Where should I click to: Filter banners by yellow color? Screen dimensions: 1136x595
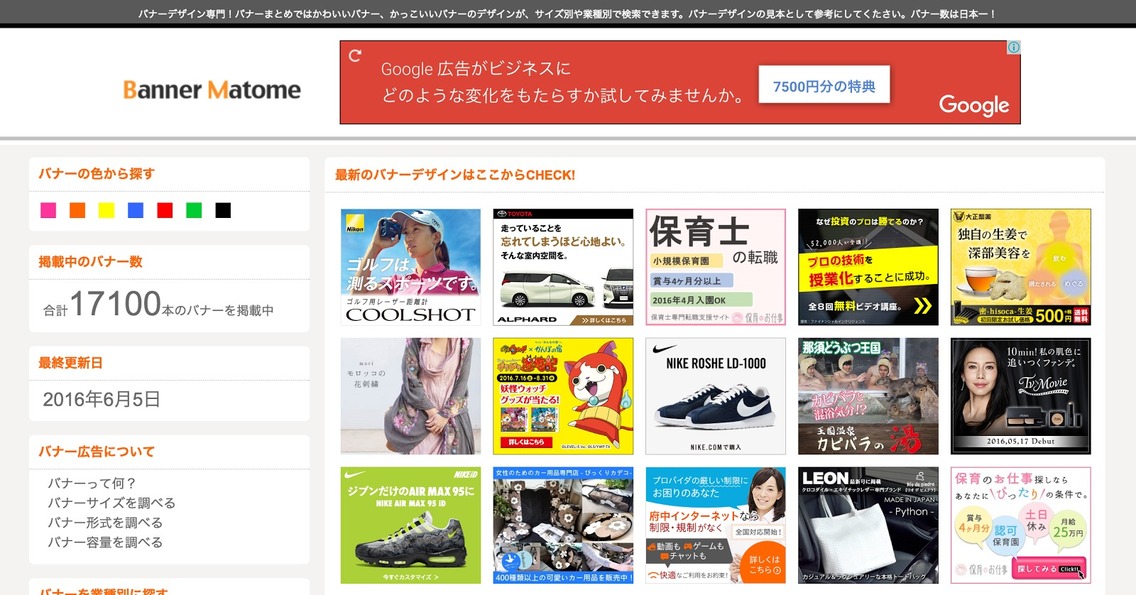[x=106, y=210]
